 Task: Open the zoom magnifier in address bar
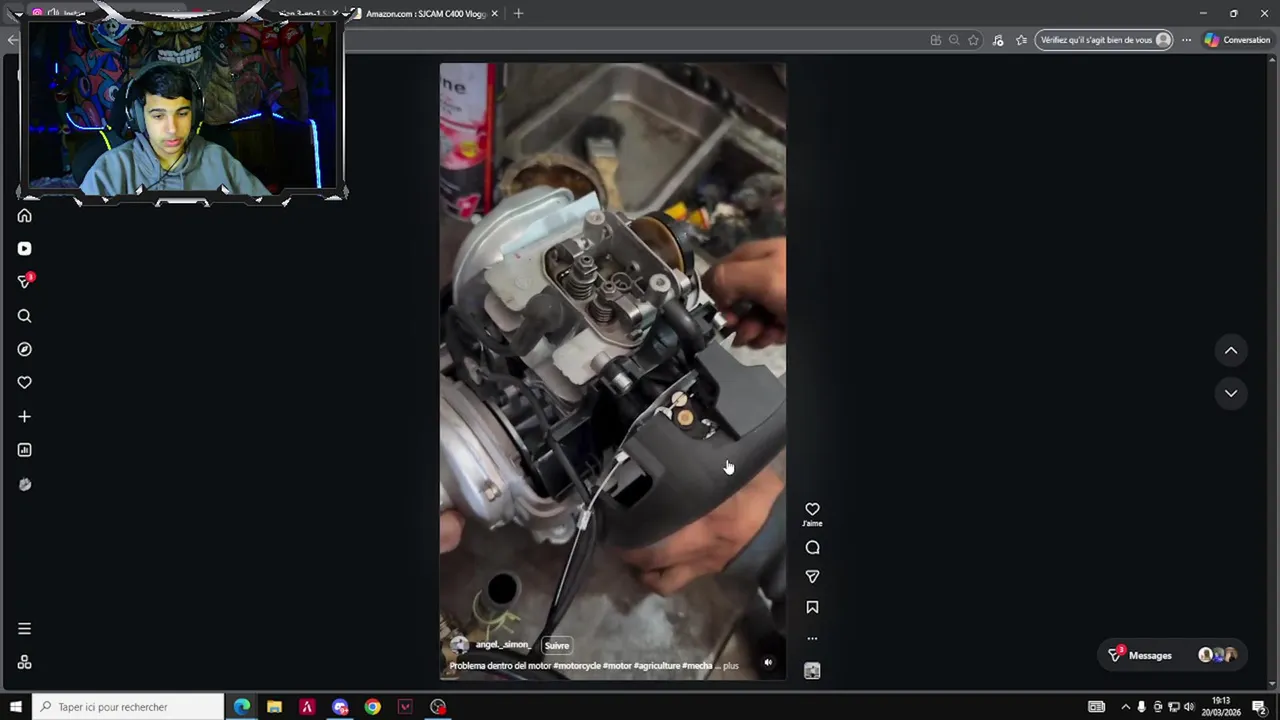[954, 40]
